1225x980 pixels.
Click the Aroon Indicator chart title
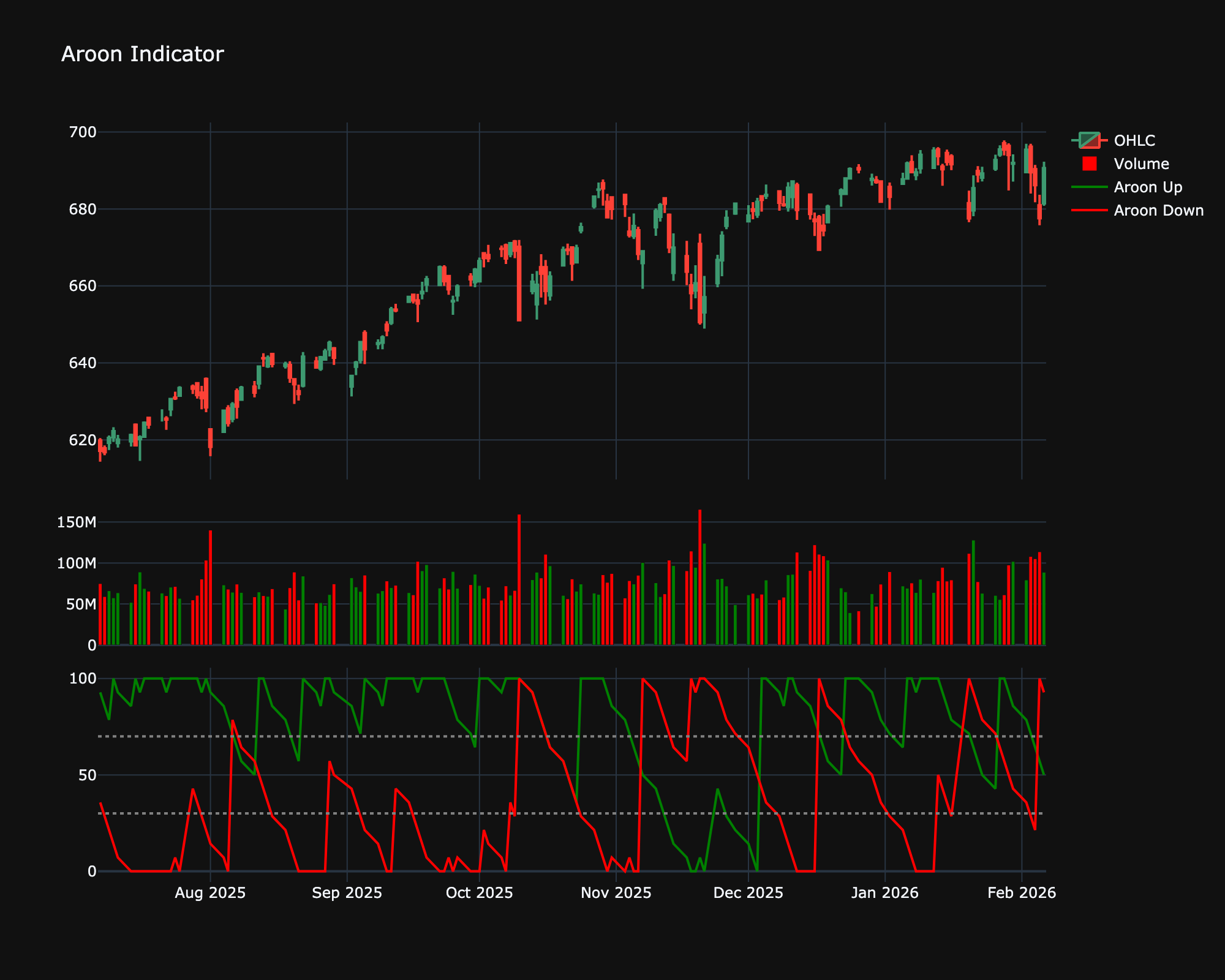coord(142,54)
